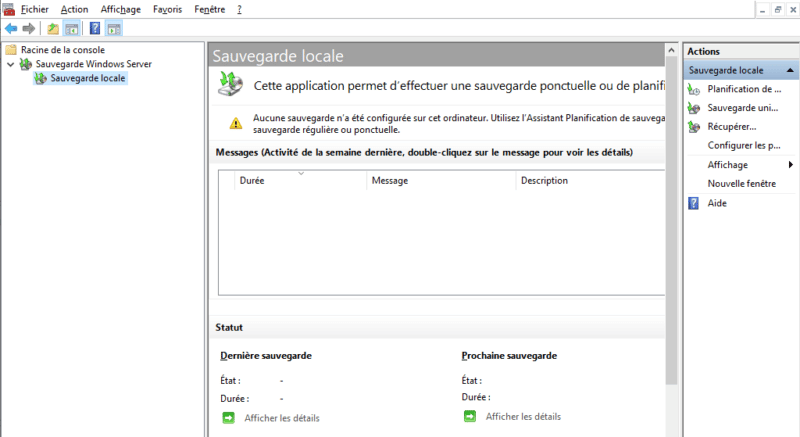Toggle the console tree pane toolbar icon
The width and height of the screenshot is (800, 437).
[71, 29]
